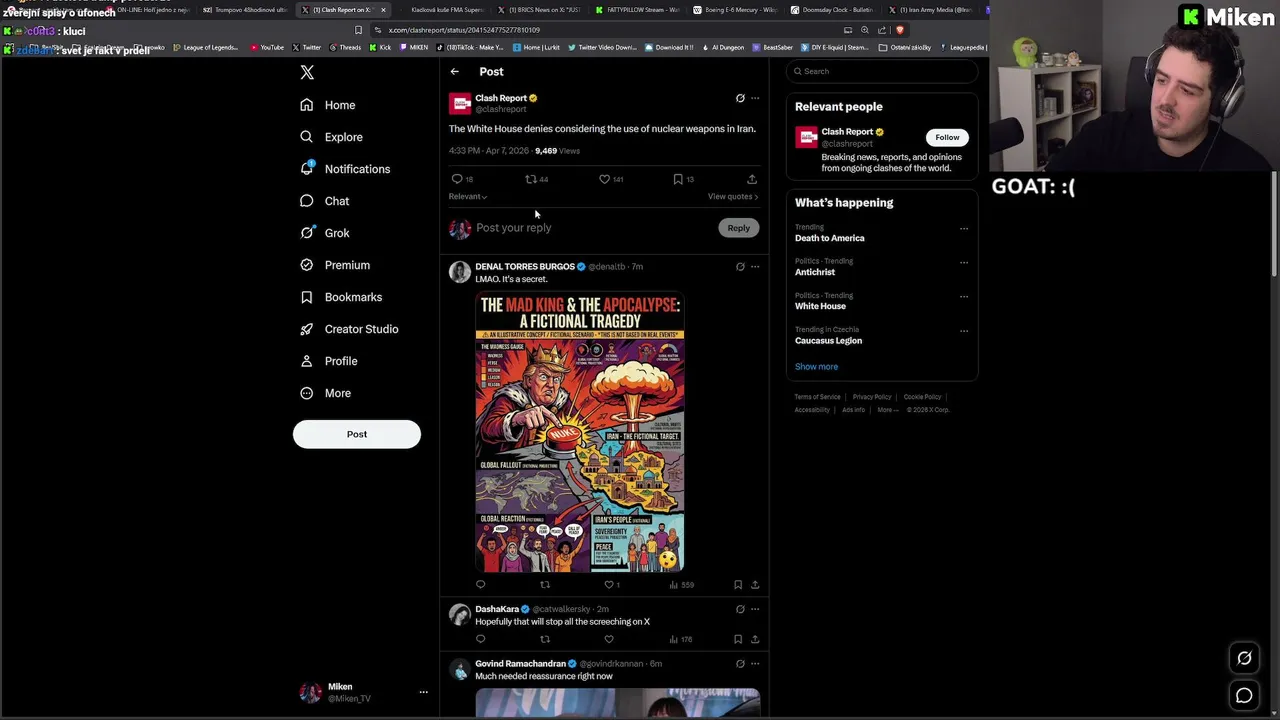Bookmark the Clash Report post

[678, 179]
